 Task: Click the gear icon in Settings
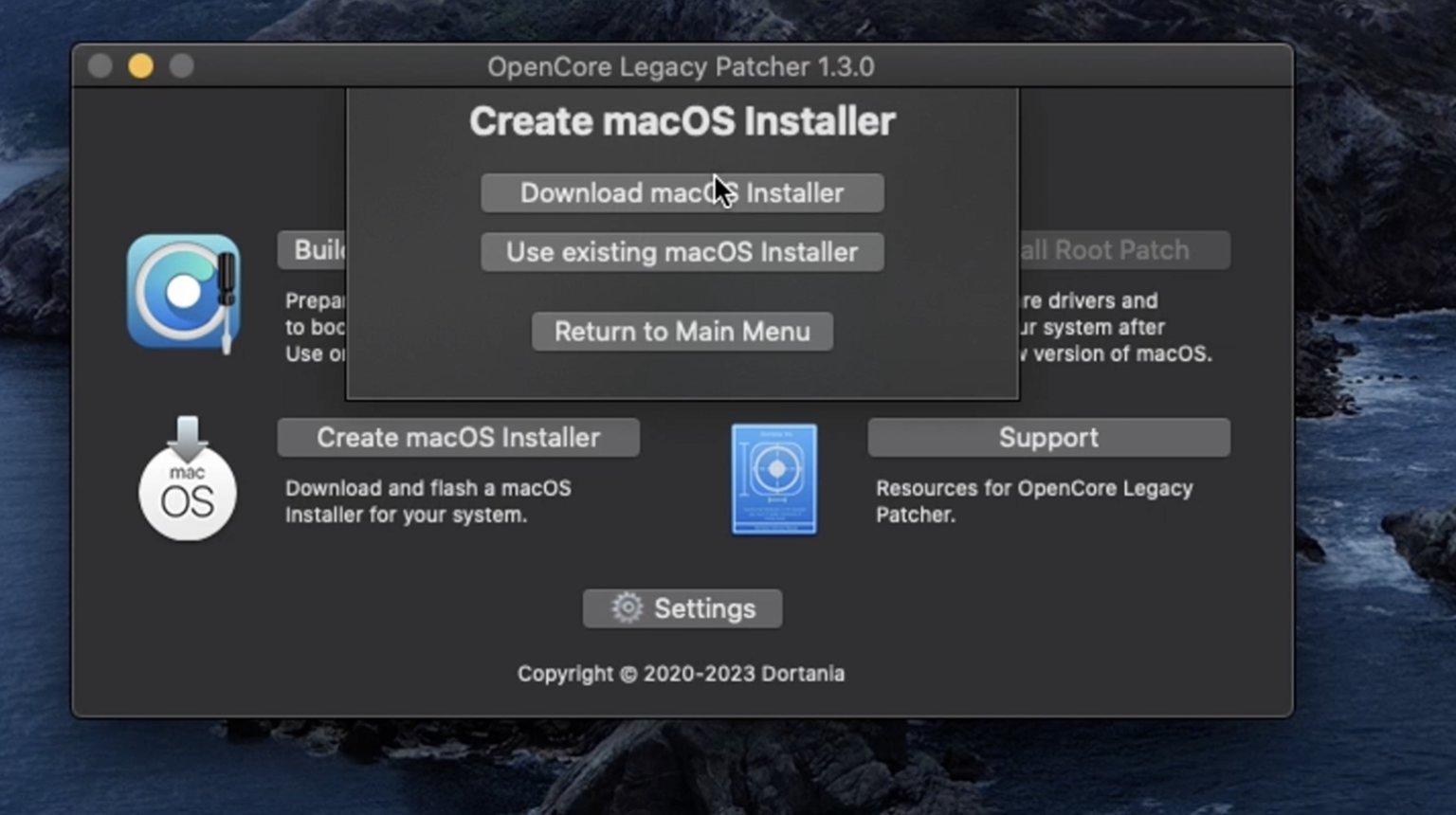627,608
